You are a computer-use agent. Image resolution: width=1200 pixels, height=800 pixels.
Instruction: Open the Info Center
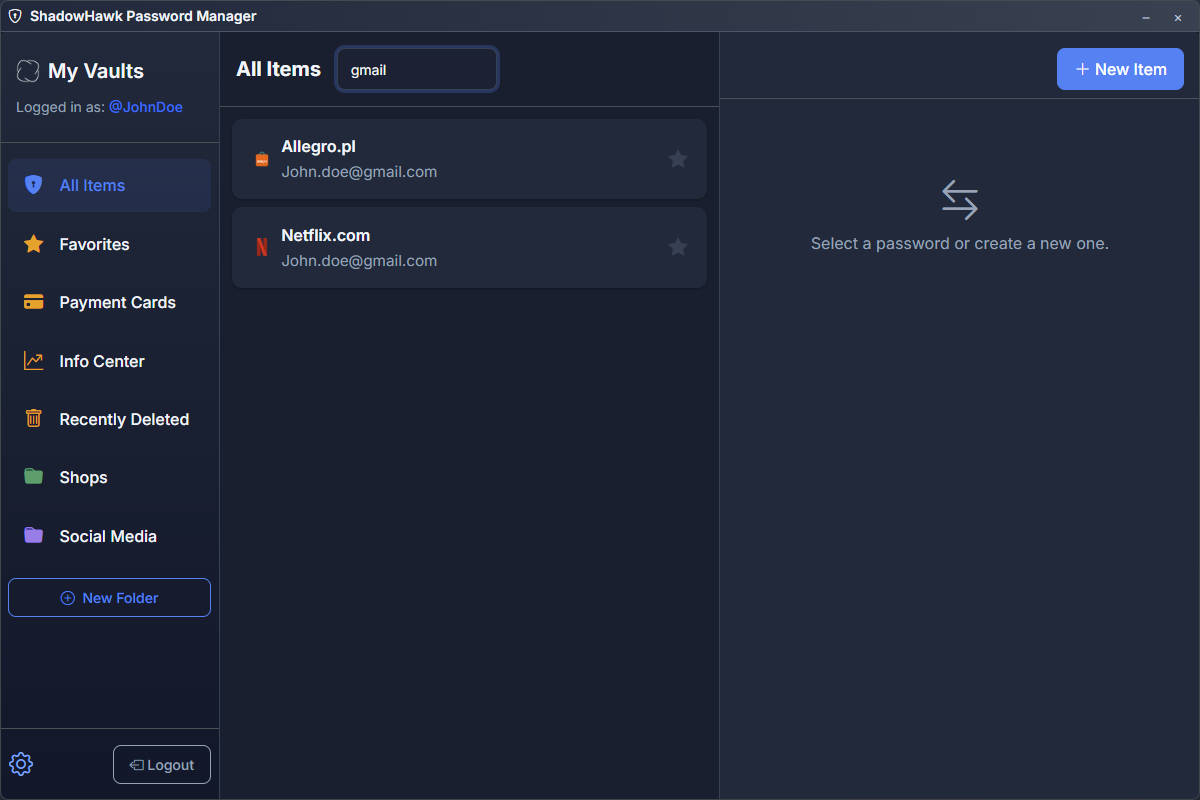(x=109, y=361)
